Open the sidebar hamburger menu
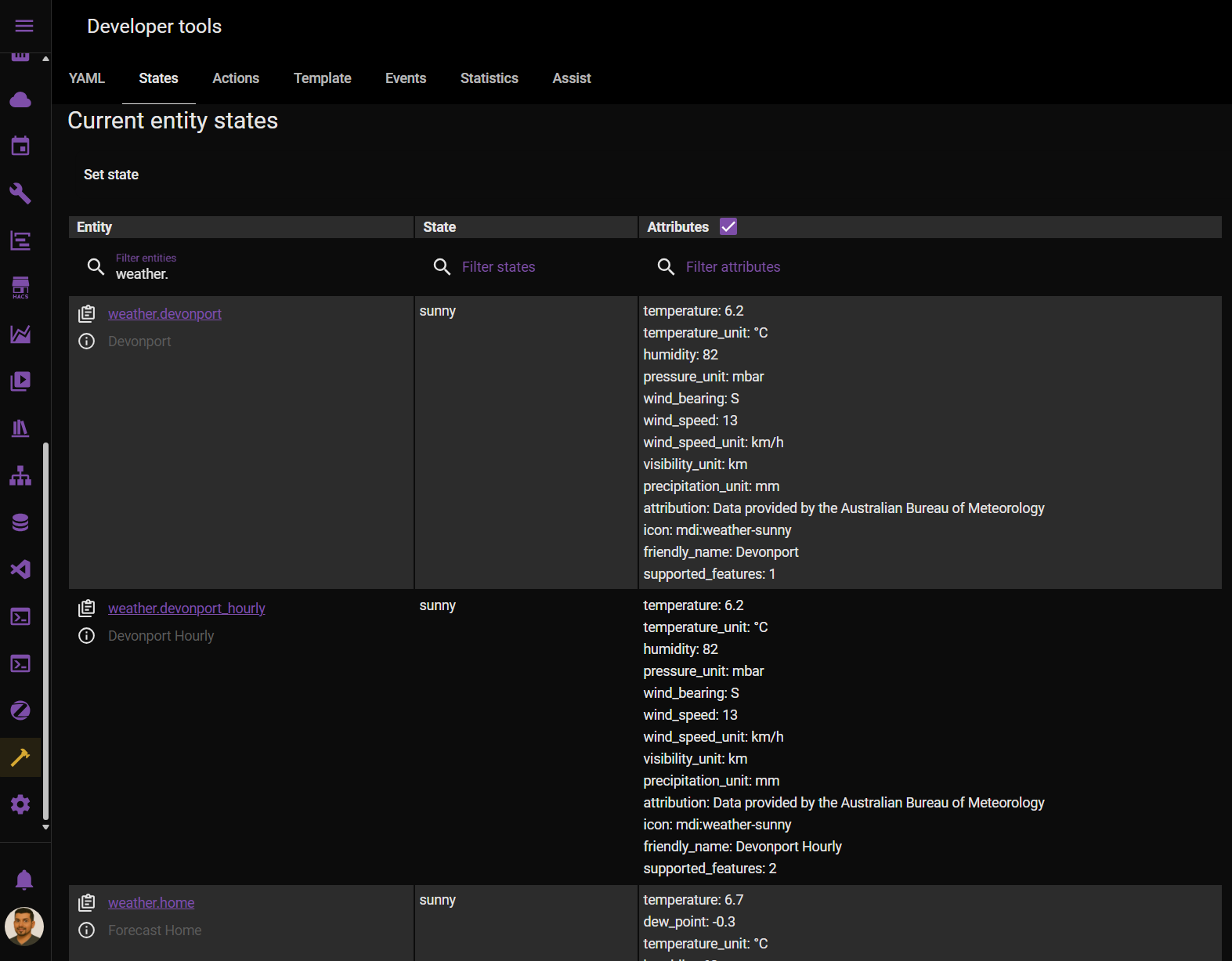This screenshot has width=1232, height=961. pos(24,26)
